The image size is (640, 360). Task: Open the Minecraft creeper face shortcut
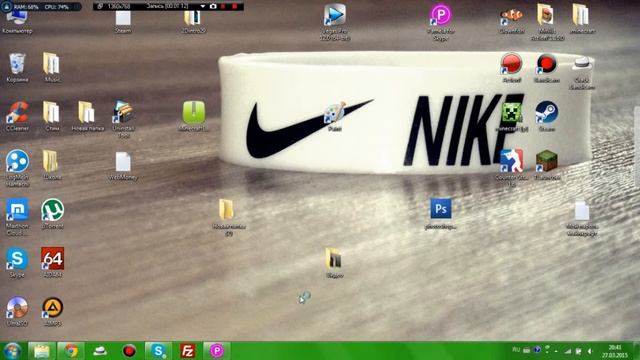point(511,116)
